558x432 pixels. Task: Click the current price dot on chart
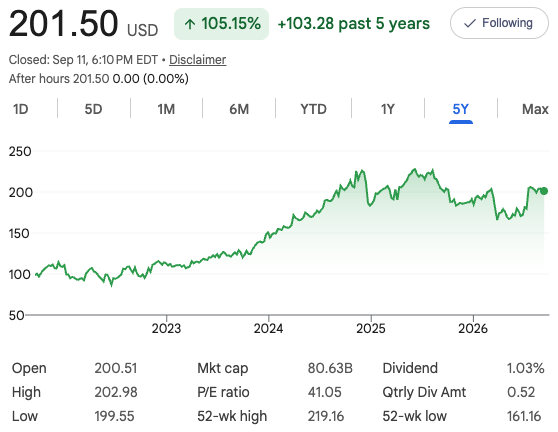[x=544, y=191]
